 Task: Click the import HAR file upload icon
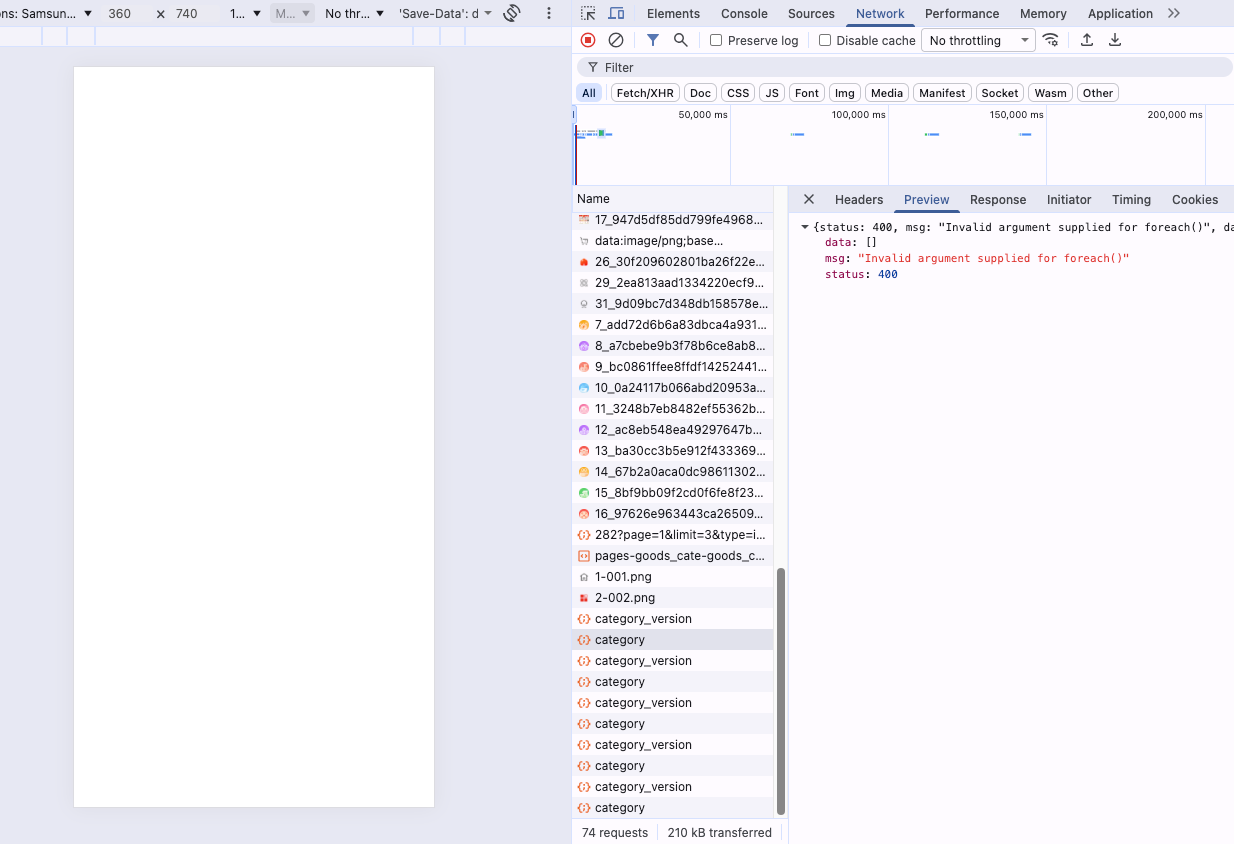tap(1087, 40)
